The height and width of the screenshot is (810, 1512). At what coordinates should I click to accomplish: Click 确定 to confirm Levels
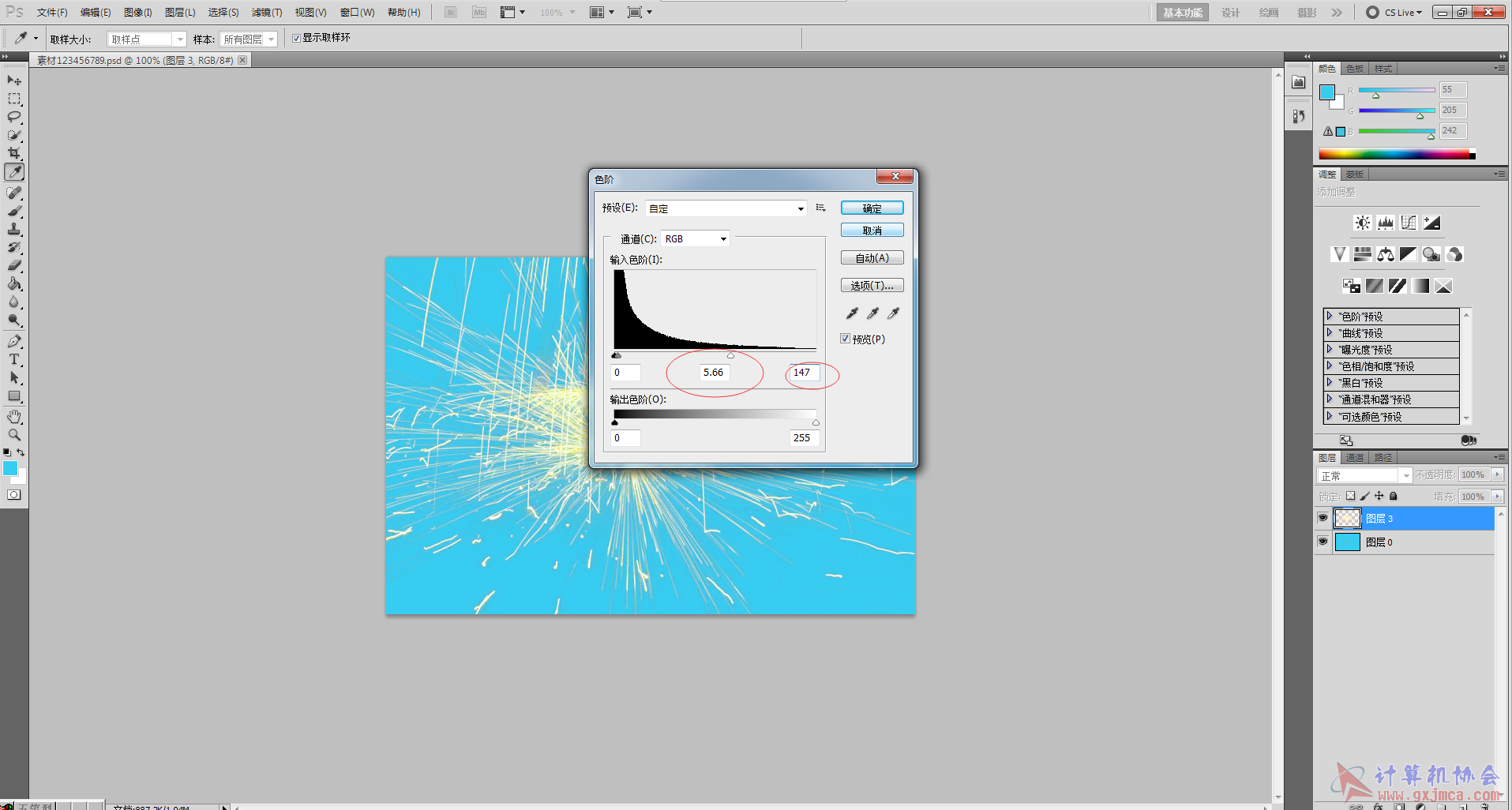pos(872,208)
